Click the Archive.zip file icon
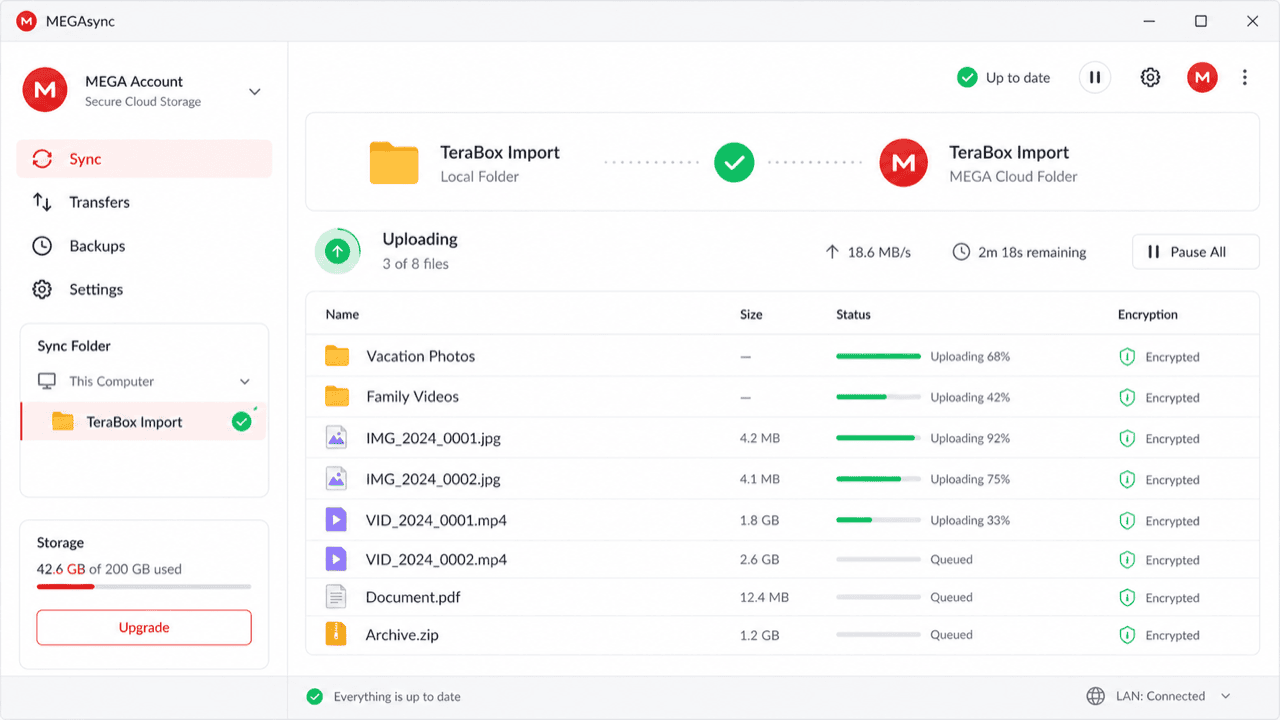The image size is (1280, 720). pyautogui.click(x=336, y=634)
